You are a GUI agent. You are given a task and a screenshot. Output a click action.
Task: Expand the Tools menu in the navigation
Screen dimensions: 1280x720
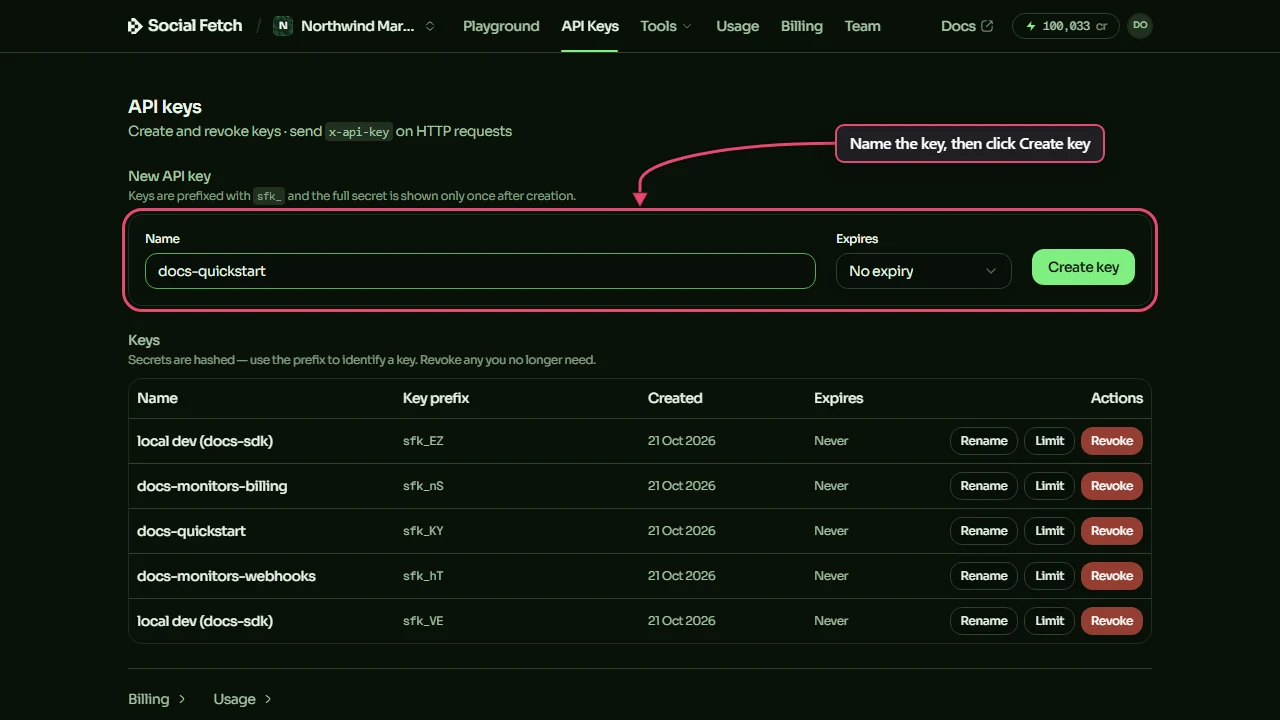(666, 26)
